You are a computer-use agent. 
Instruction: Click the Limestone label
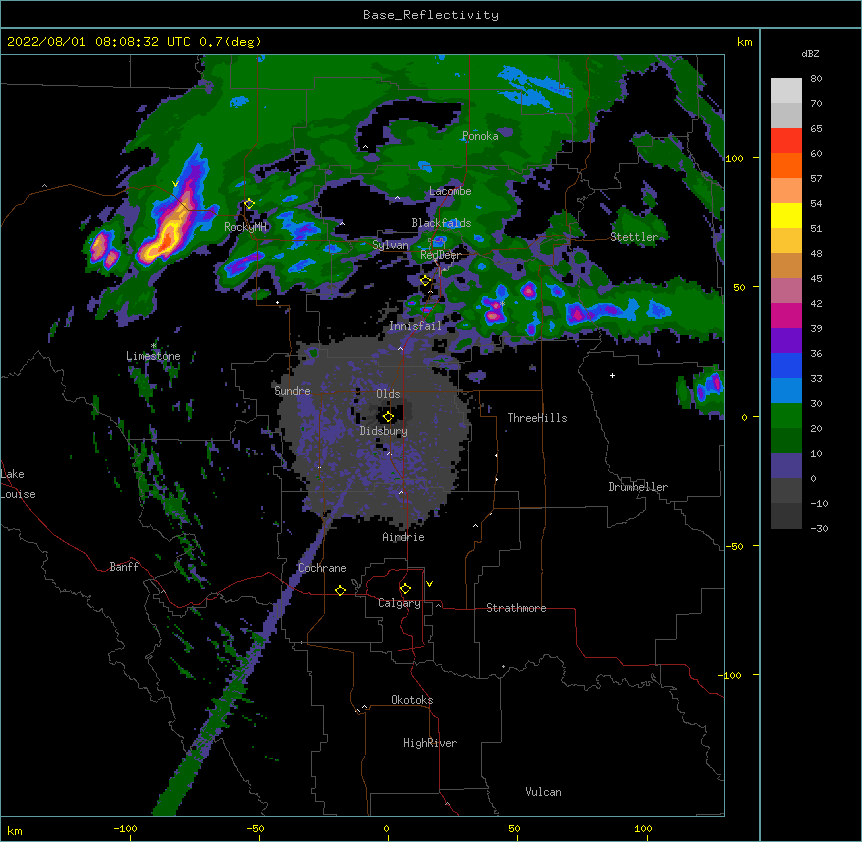(153, 356)
